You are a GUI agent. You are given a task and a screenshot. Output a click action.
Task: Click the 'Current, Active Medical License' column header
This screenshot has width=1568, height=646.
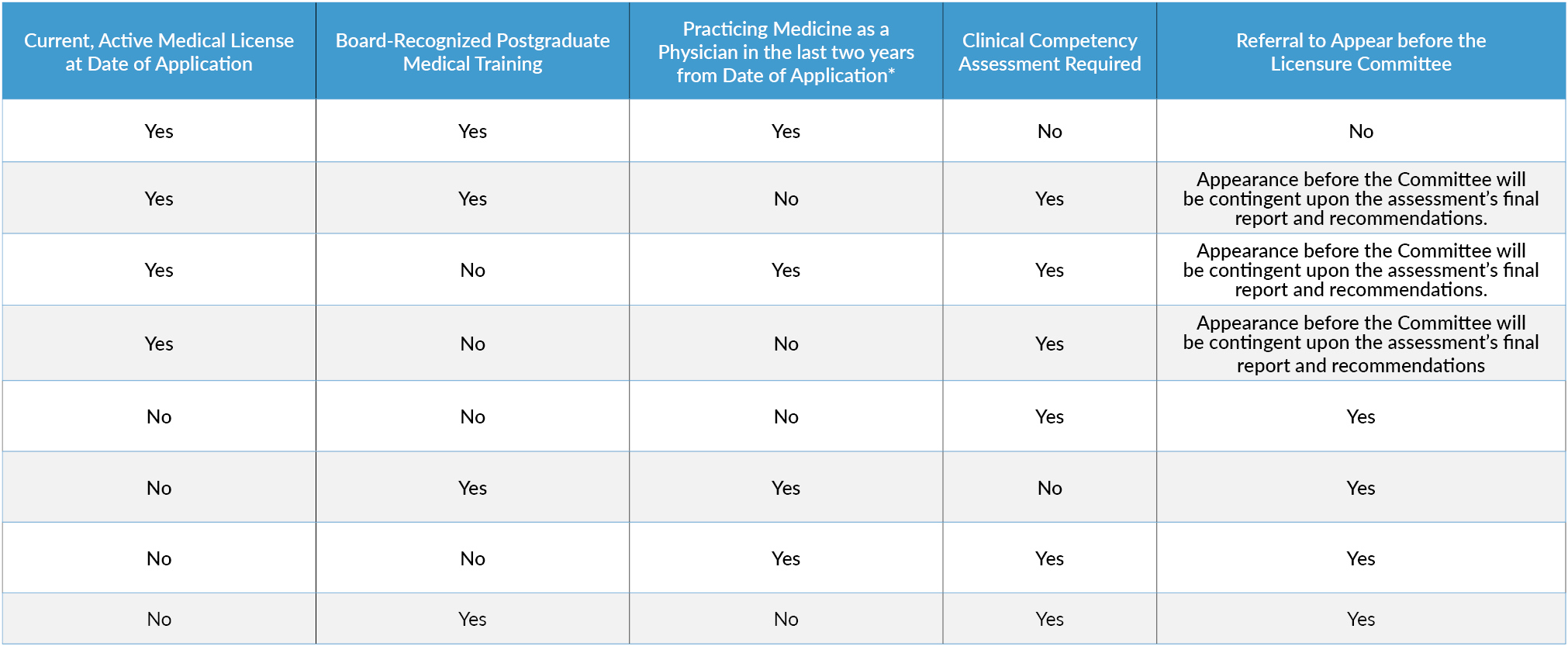pos(159,52)
